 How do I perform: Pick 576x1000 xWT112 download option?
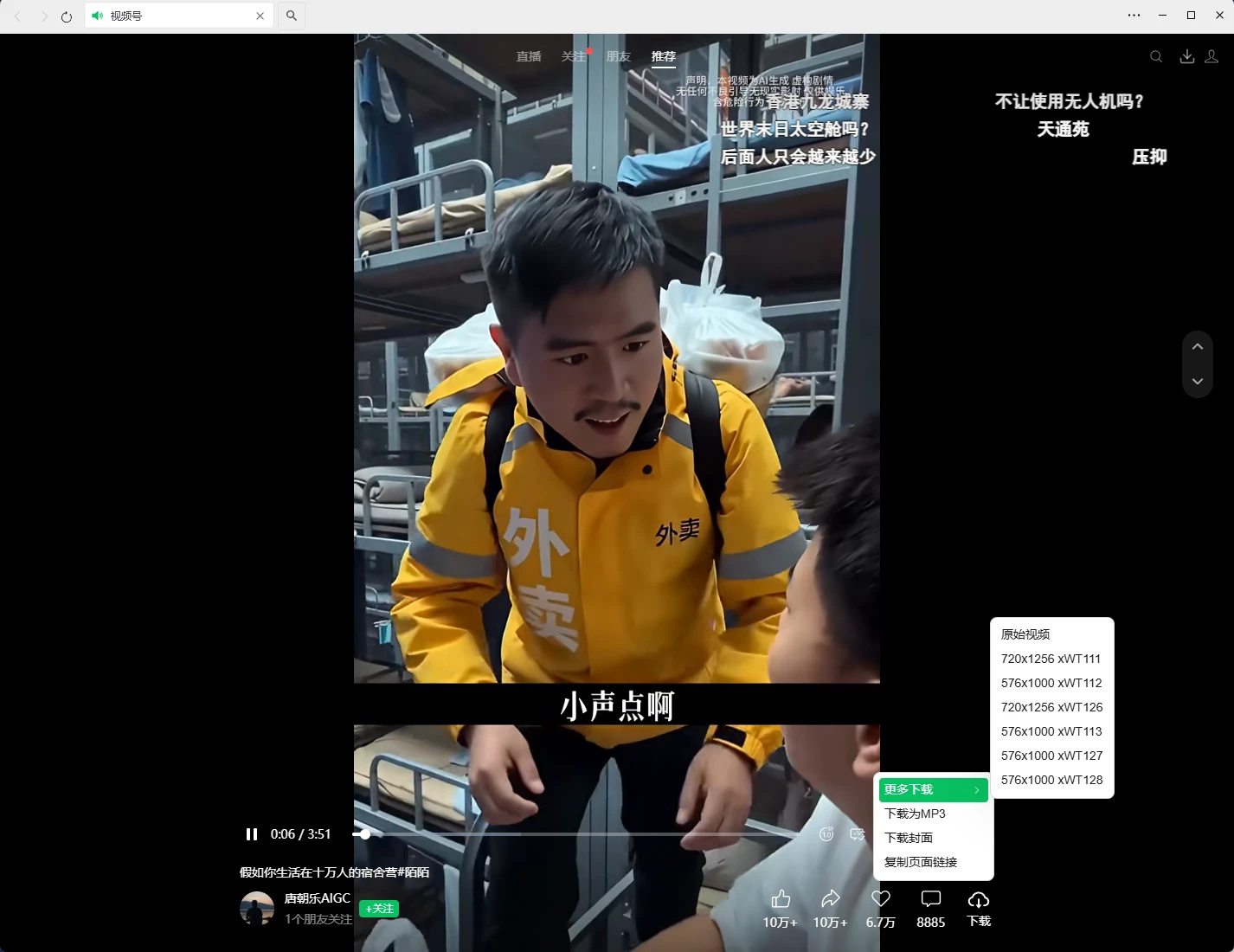tap(1052, 683)
